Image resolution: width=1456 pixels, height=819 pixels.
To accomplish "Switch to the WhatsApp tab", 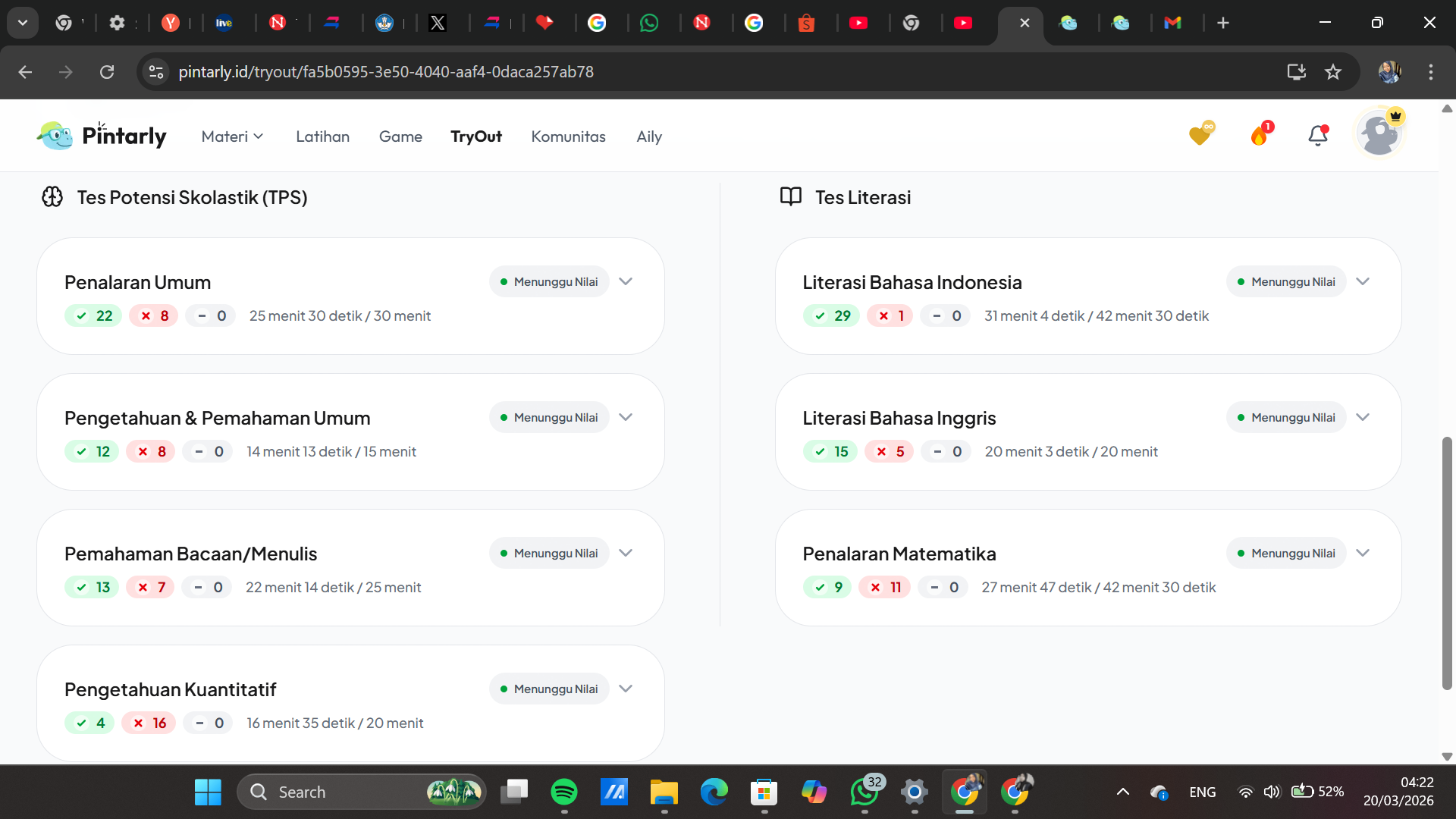I will (649, 23).
